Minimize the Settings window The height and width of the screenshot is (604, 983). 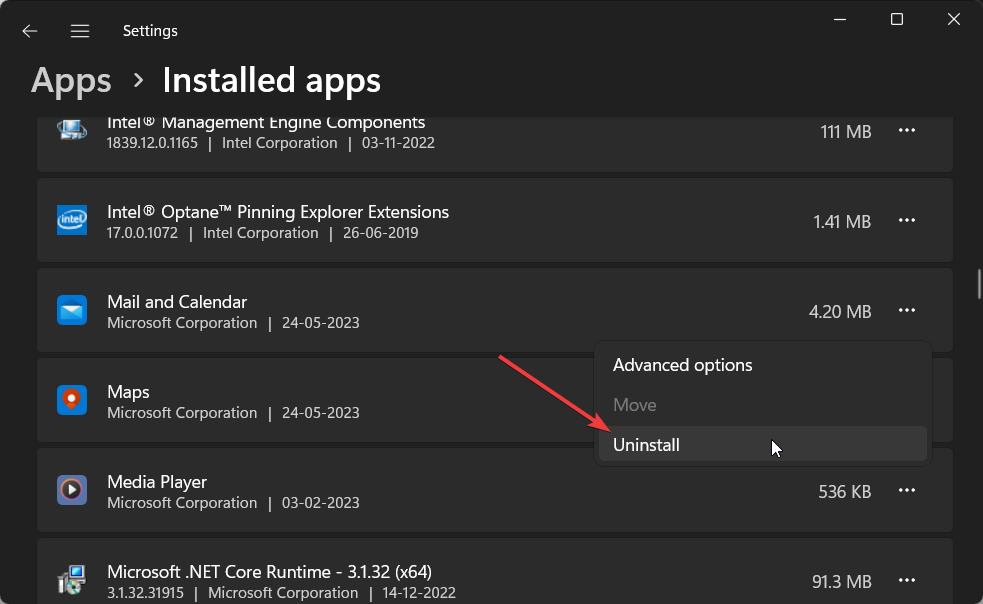pos(840,19)
